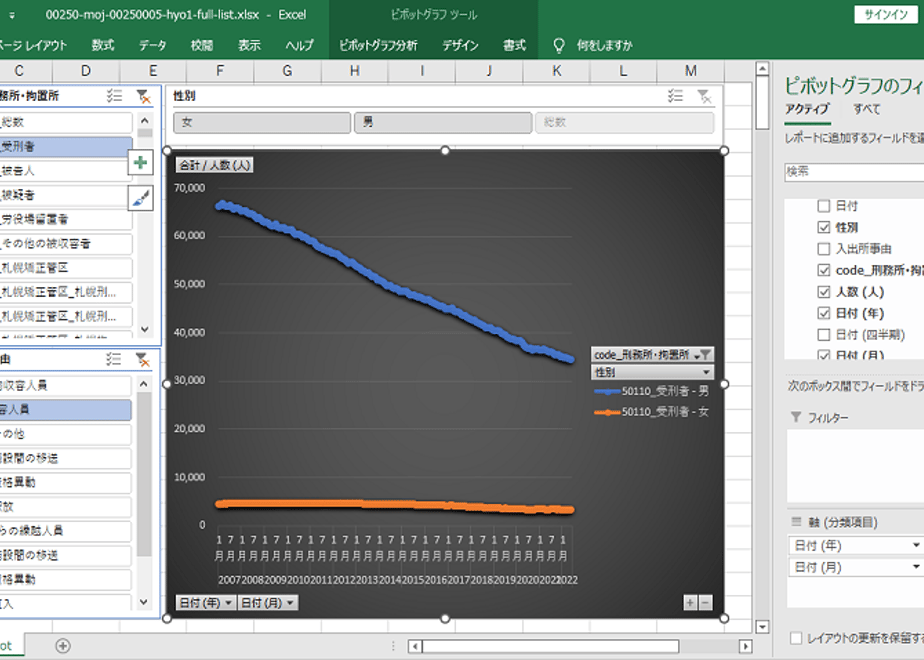The width and height of the screenshot is (924, 660).
Task: Click the clear filter icon in 性別 slicer
Action: click(704, 96)
